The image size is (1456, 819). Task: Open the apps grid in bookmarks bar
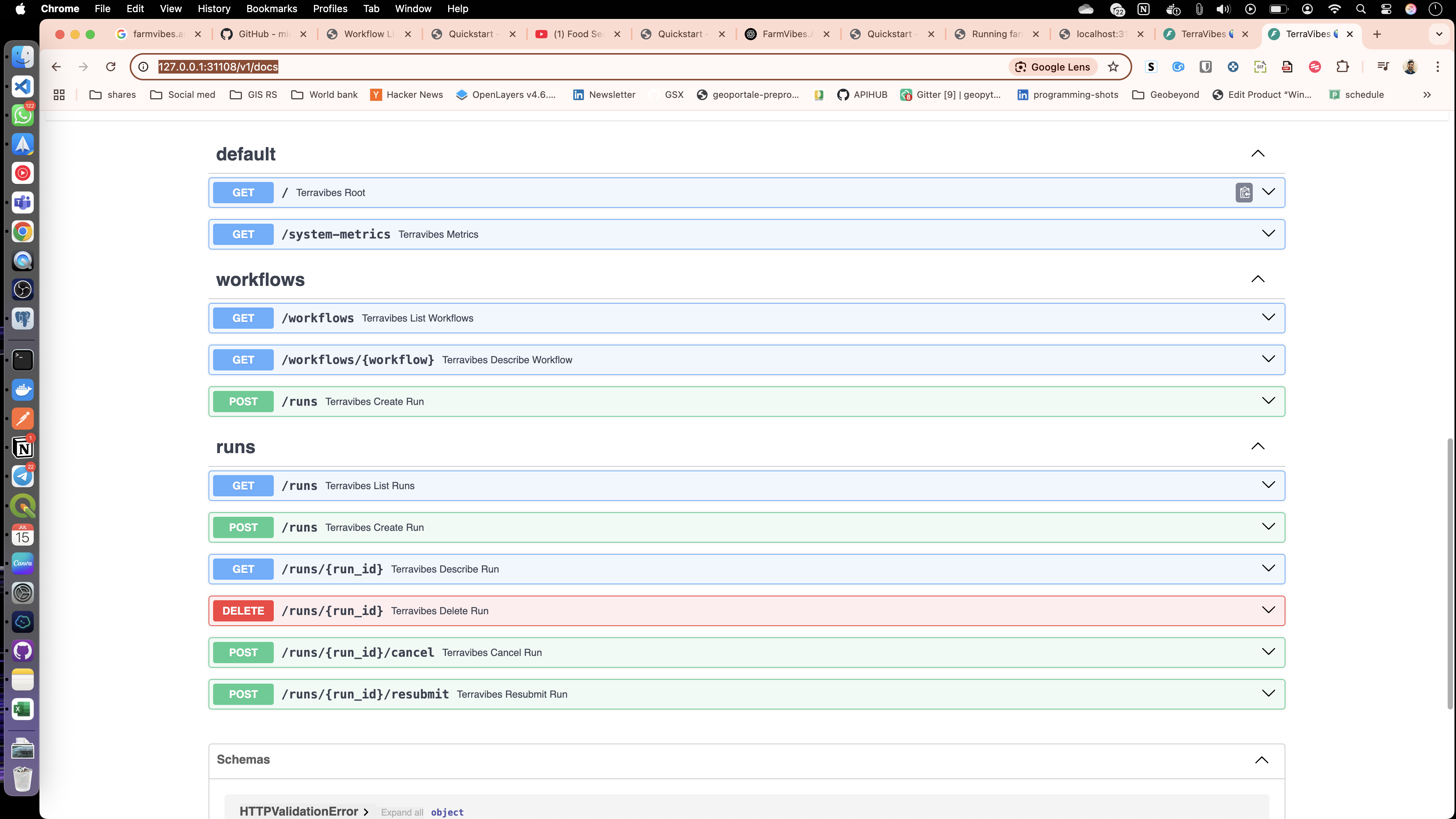[x=59, y=94]
